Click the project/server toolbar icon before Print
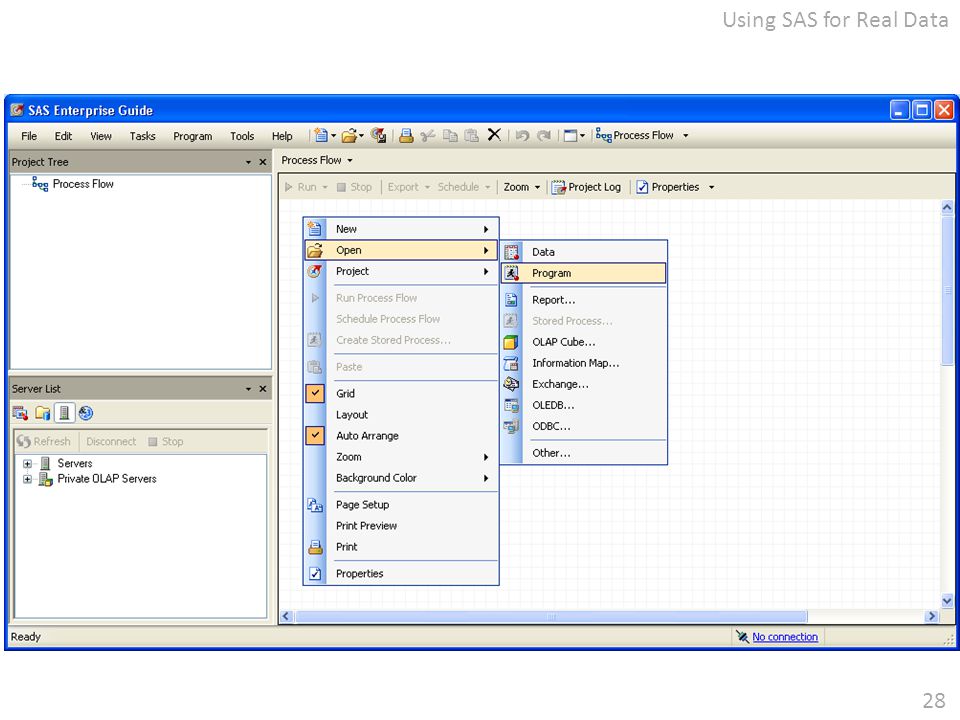 pos(378,135)
